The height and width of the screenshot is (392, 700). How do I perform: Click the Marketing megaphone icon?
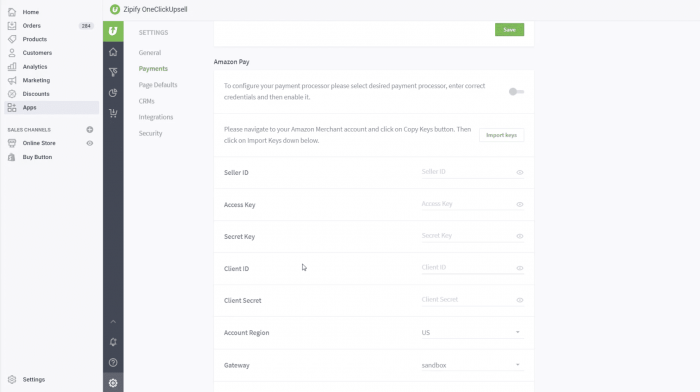[12, 80]
